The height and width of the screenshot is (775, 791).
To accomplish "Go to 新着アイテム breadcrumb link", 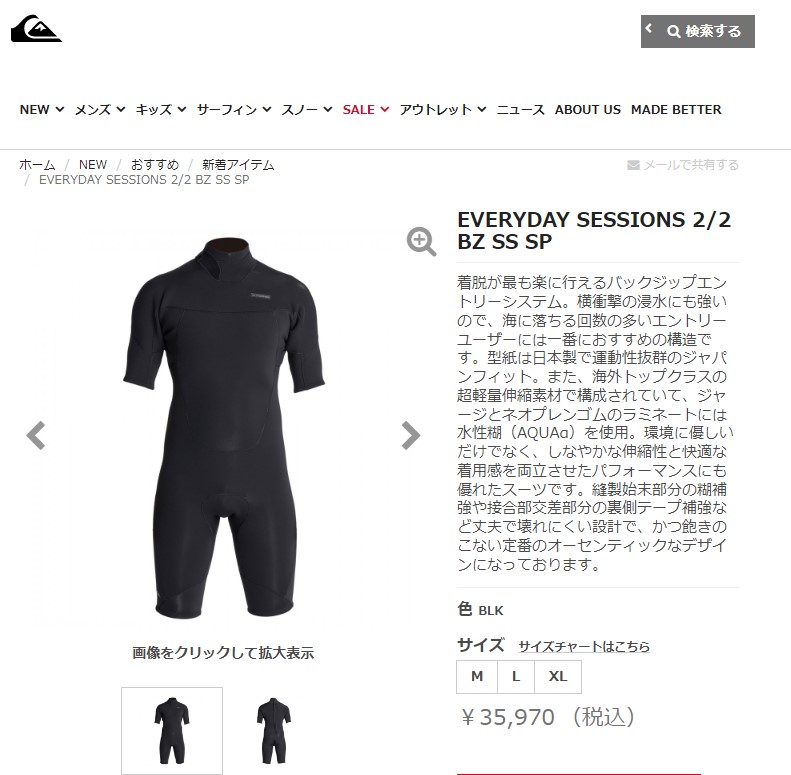I will coord(238,165).
